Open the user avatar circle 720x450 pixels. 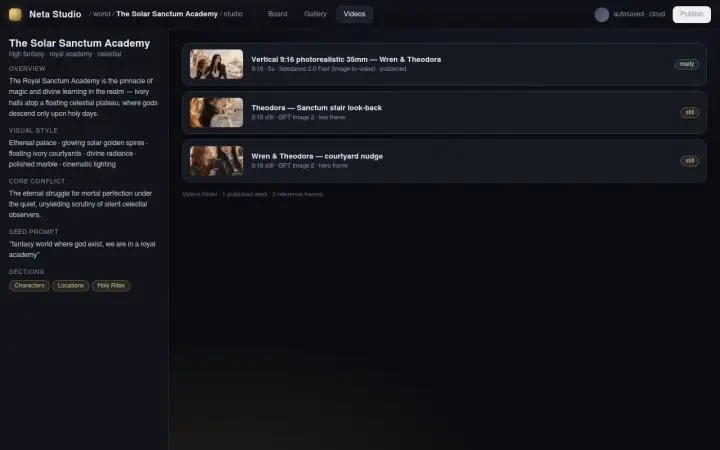(602, 14)
